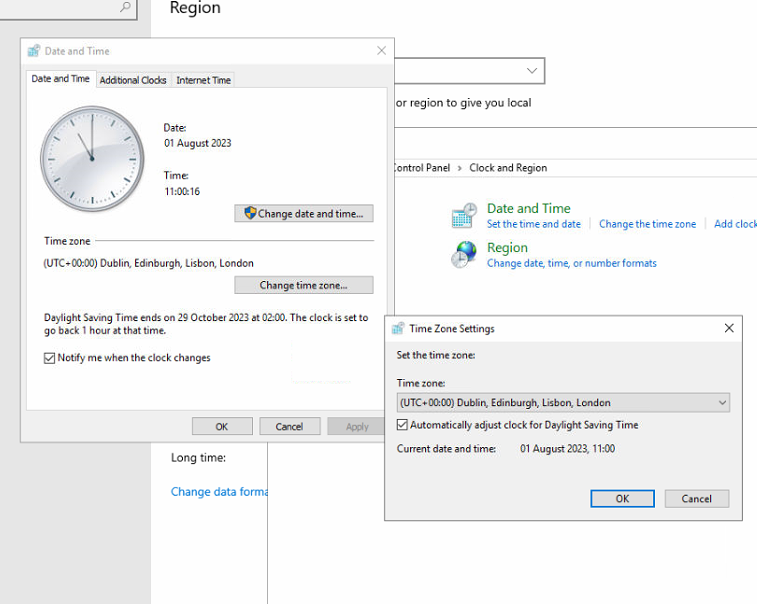Close the Time Zone Settings dialog
This screenshot has height=604, width=757.
(x=728, y=328)
